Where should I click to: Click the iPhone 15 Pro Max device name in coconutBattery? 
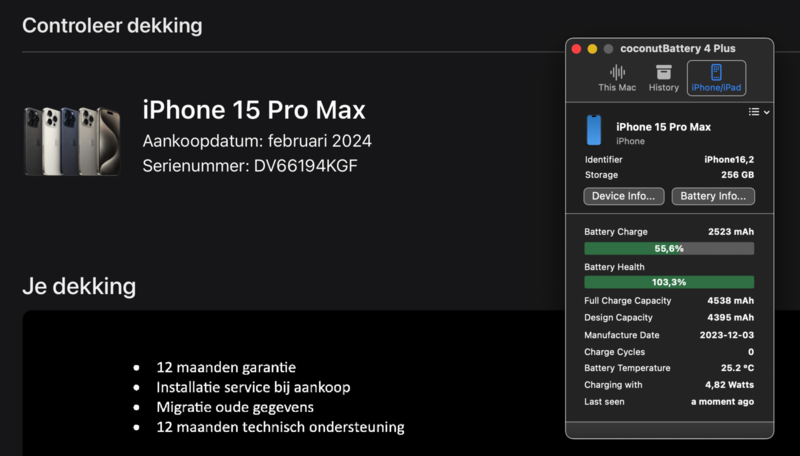coord(663,127)
